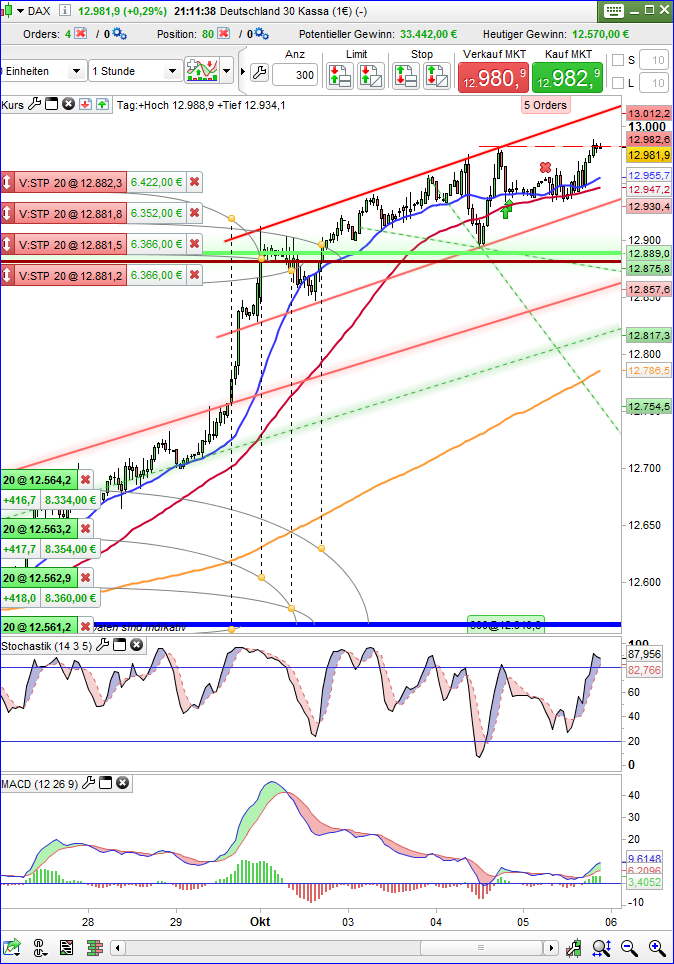Click the second Limit order icon
Viewport: 674px width, 964px height.
pos(371,76)
